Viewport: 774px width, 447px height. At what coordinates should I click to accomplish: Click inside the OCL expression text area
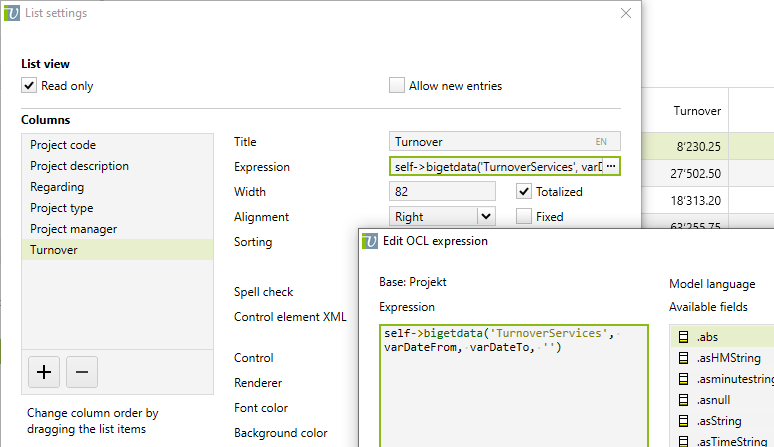pos(513,390)
